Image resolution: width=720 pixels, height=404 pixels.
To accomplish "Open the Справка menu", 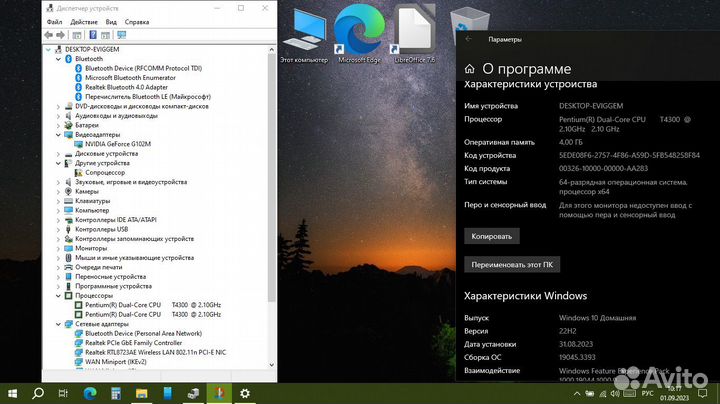I will point(137,22).
